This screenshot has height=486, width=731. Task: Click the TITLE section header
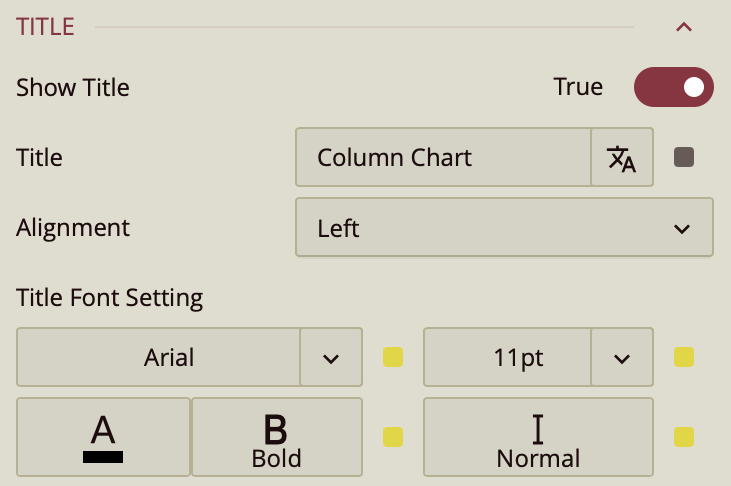[46, 27]
